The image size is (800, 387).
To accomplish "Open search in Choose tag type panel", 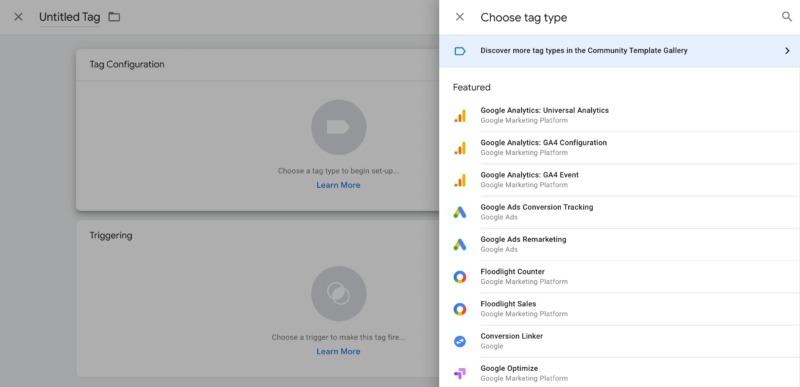I will pos(787,17).
